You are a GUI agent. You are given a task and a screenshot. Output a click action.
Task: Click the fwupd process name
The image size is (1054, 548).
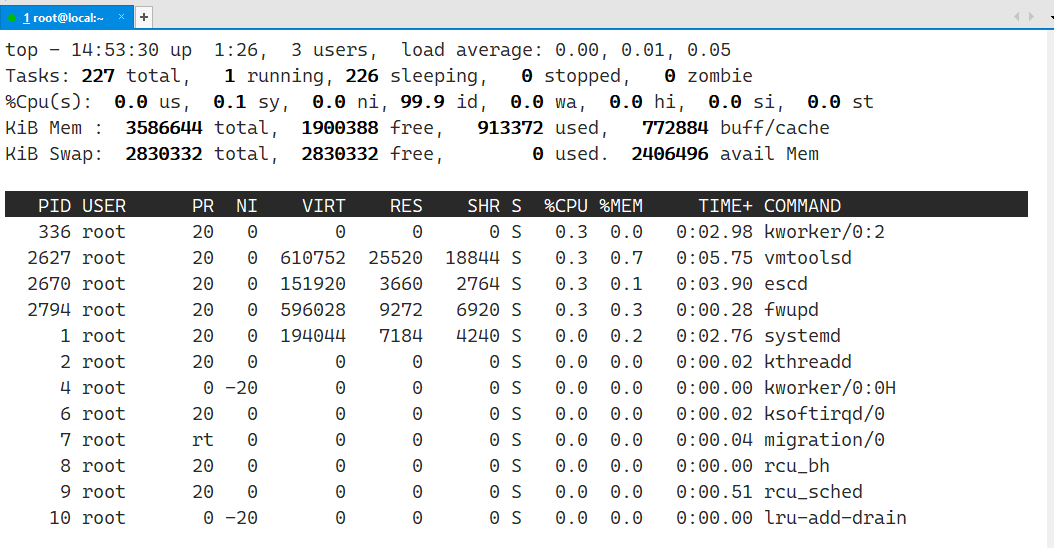pos(791,310)
